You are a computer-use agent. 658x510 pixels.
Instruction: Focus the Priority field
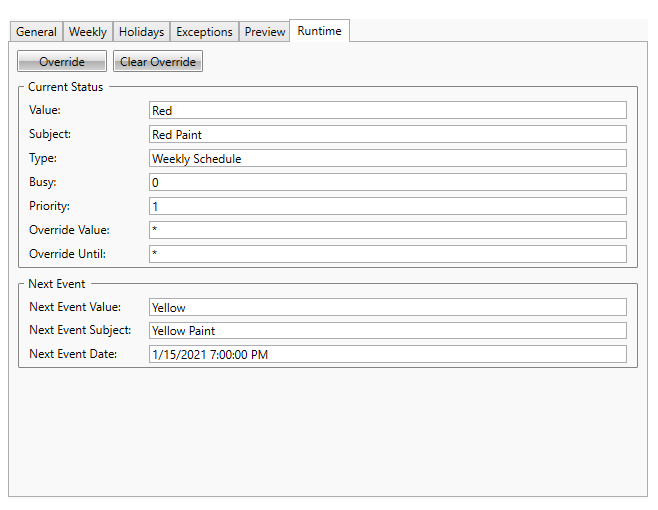tap(387, 206)
